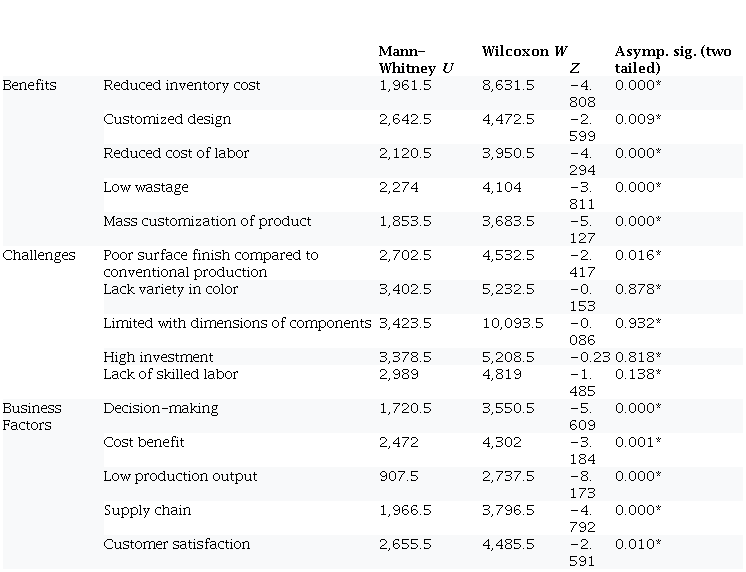Select the Customized design row label
This screenshot has height=572, width=746.
pyautogui.click(x=167, y=120)
